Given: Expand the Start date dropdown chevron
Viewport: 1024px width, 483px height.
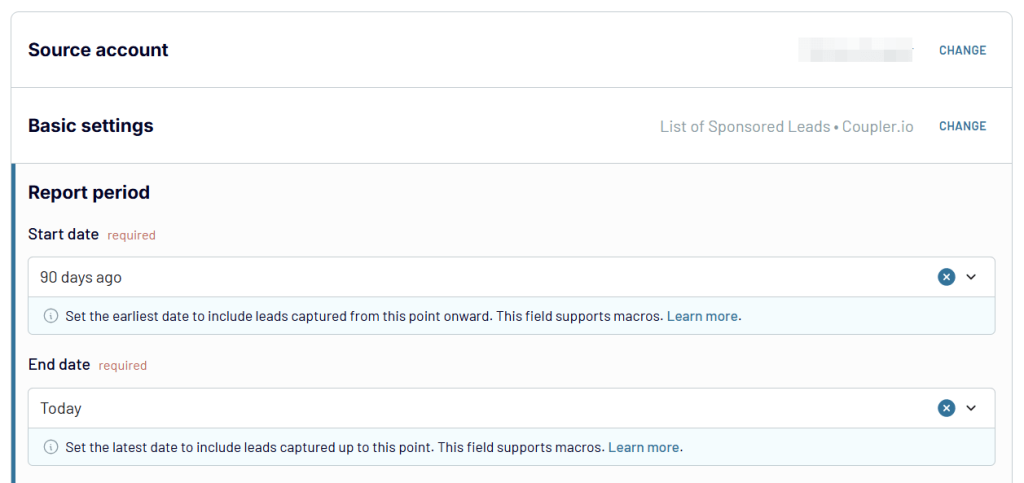Looking at the screenshot, I should (x=971, y=277).
